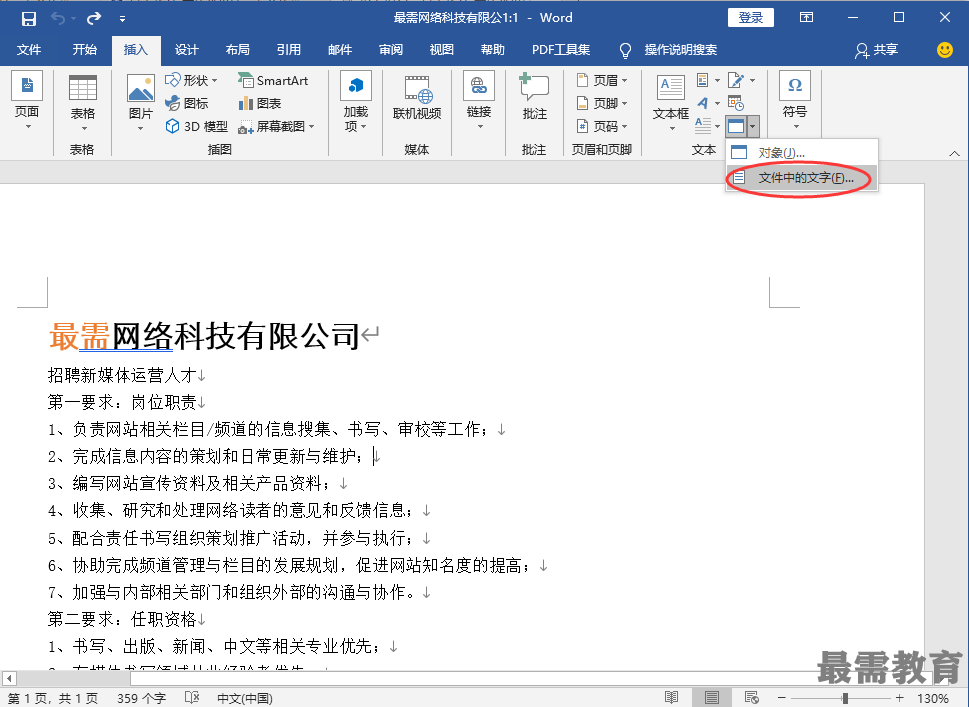
Task: Open the 帮助 tab
Action: click(x=493, y=50)
